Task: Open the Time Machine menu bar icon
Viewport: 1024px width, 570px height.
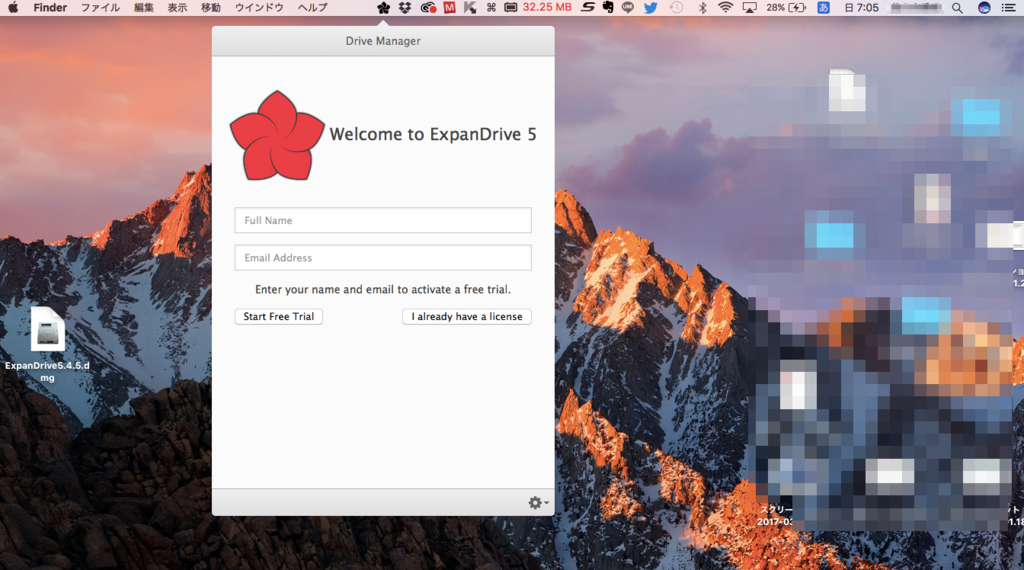Action: pos(677,8)
